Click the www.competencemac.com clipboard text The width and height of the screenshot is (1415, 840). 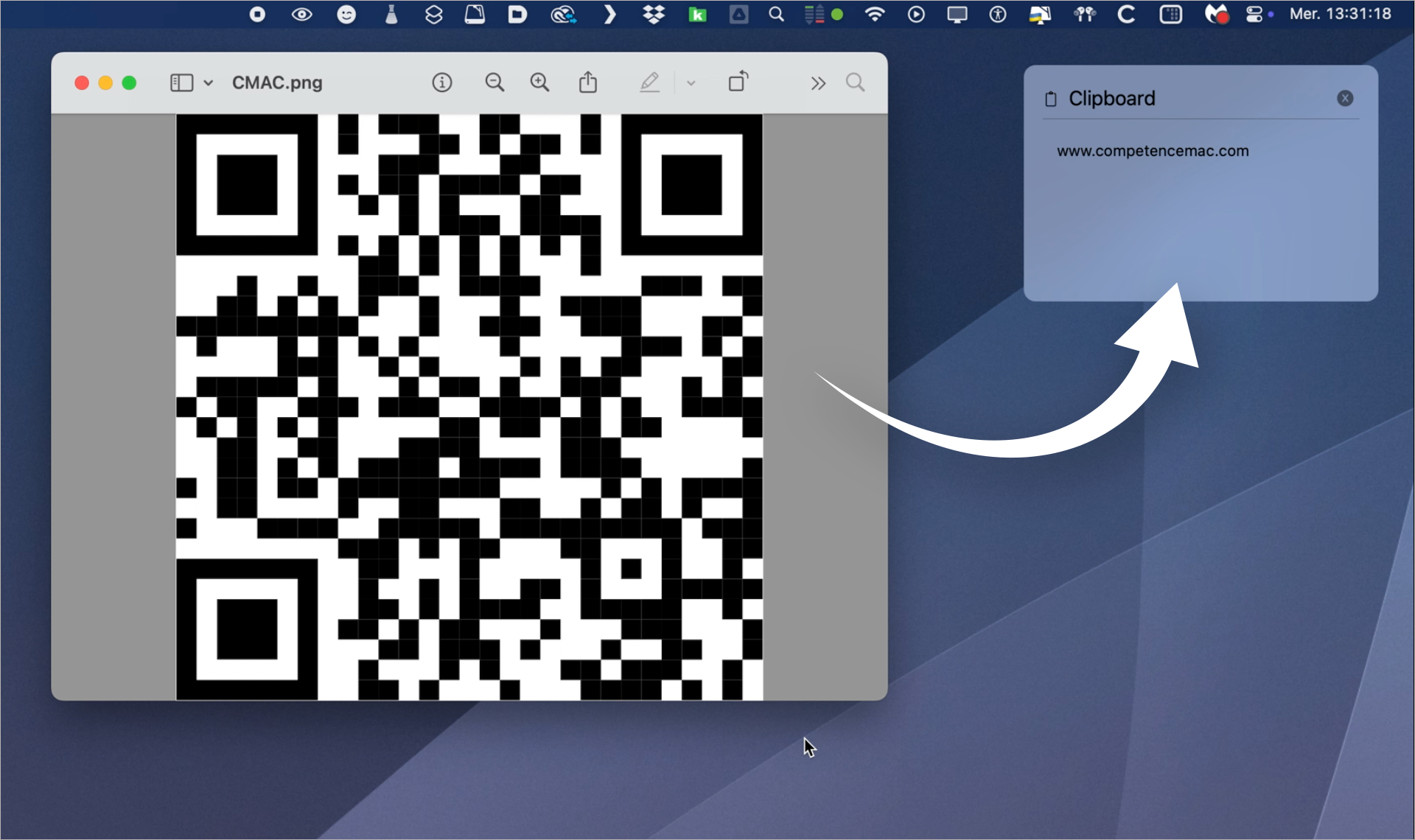(1153, 151)
